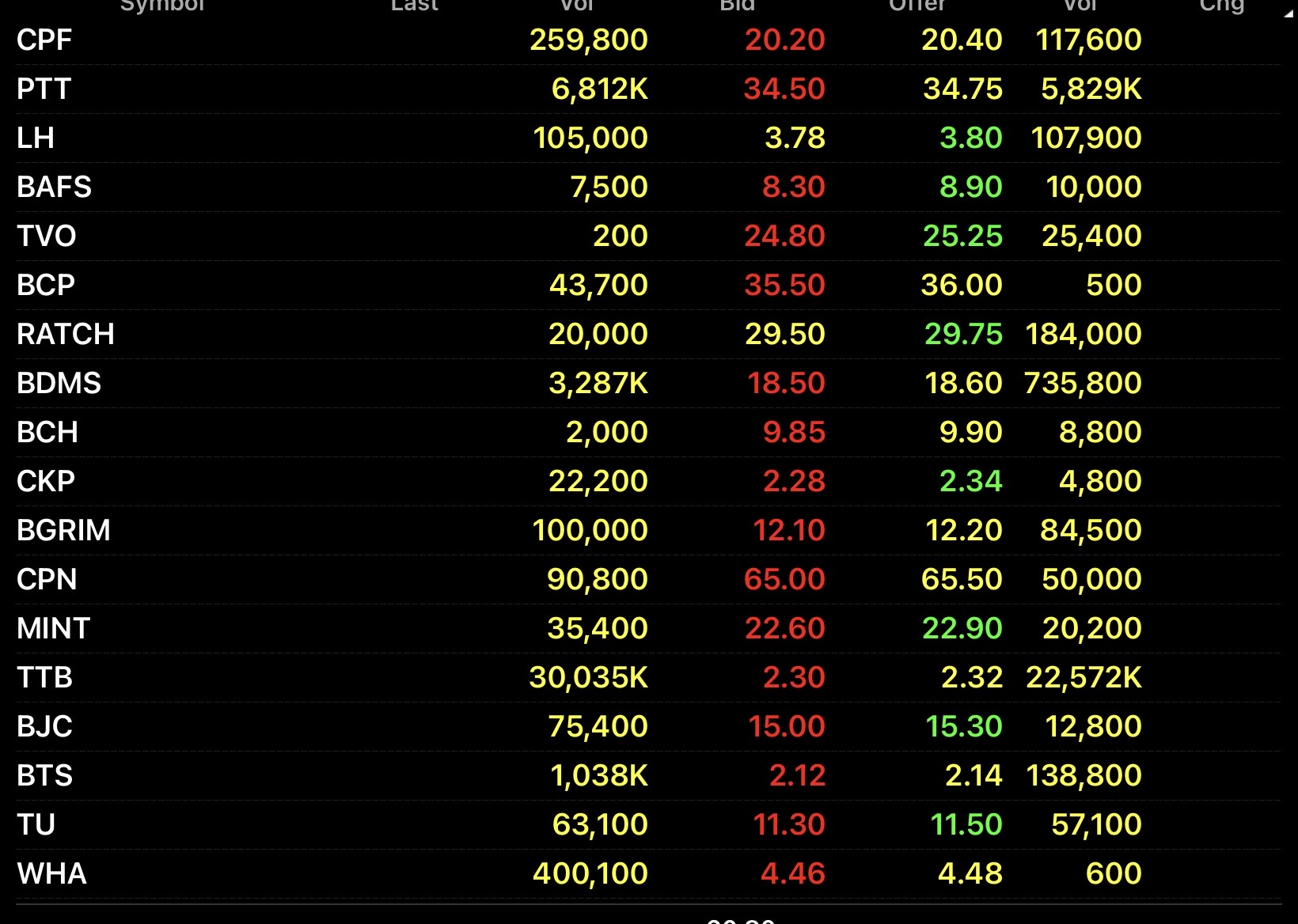
Task: Click WHA bid price 4.46
Action: [x=793, y=873]
